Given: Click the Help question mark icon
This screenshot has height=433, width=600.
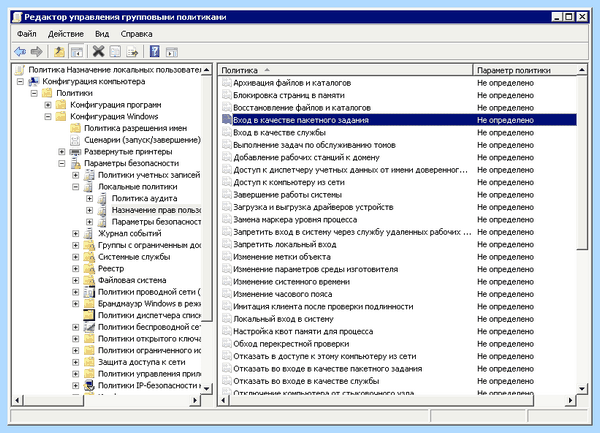Looking at the screenshot, I should coord(155,51).
